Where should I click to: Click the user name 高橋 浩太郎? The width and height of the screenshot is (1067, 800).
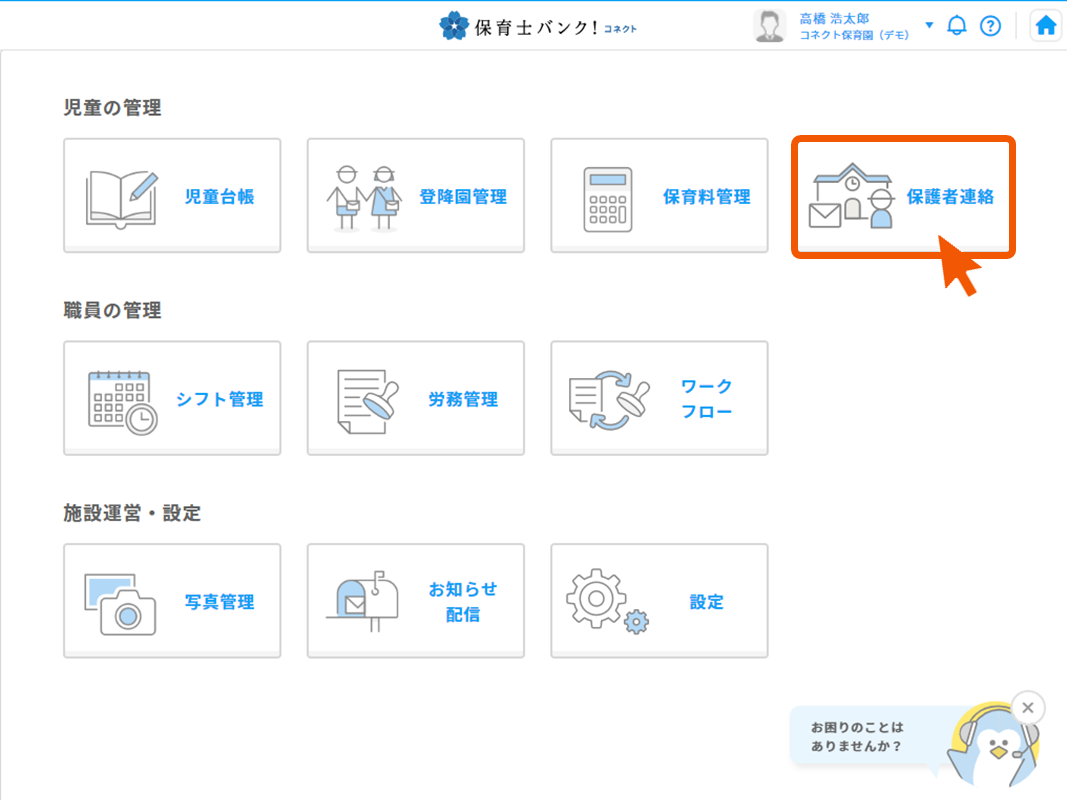pos(835,18)
